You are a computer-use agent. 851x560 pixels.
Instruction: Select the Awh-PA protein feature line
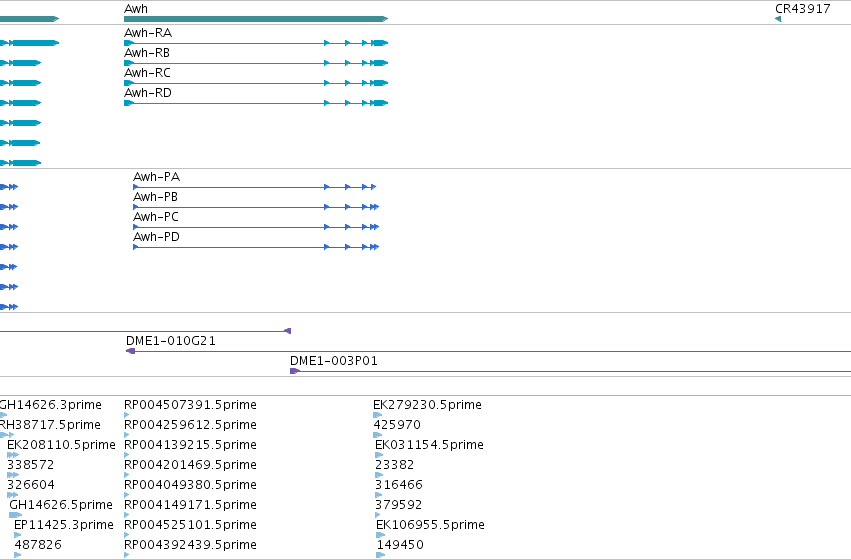pos(255,187)
